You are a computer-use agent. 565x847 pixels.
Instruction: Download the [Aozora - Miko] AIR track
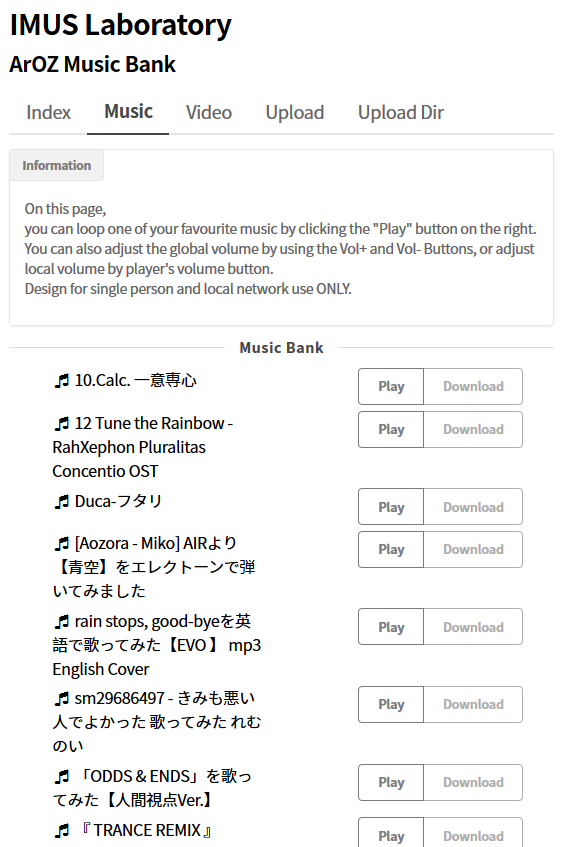473,549
